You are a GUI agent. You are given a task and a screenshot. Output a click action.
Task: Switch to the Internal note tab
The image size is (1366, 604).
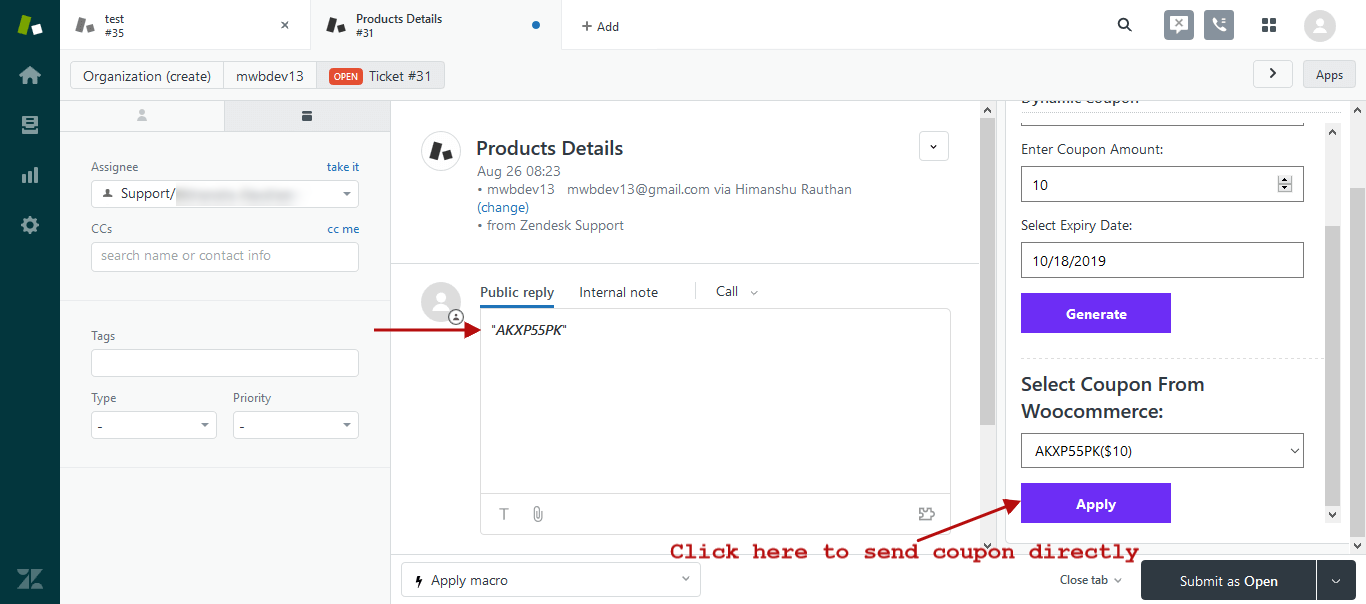618,292
